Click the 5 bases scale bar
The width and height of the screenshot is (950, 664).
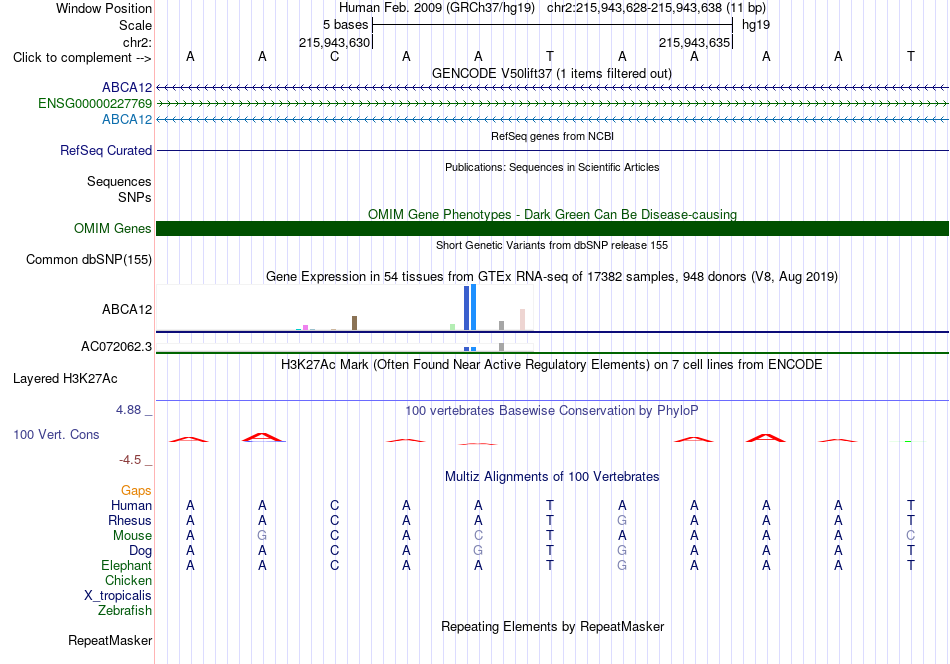(x=553, y=25)
